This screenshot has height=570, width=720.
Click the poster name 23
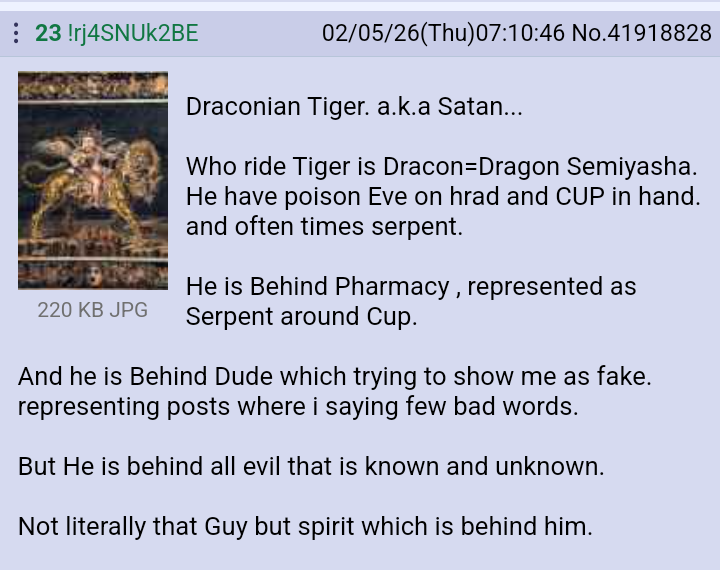48,33
